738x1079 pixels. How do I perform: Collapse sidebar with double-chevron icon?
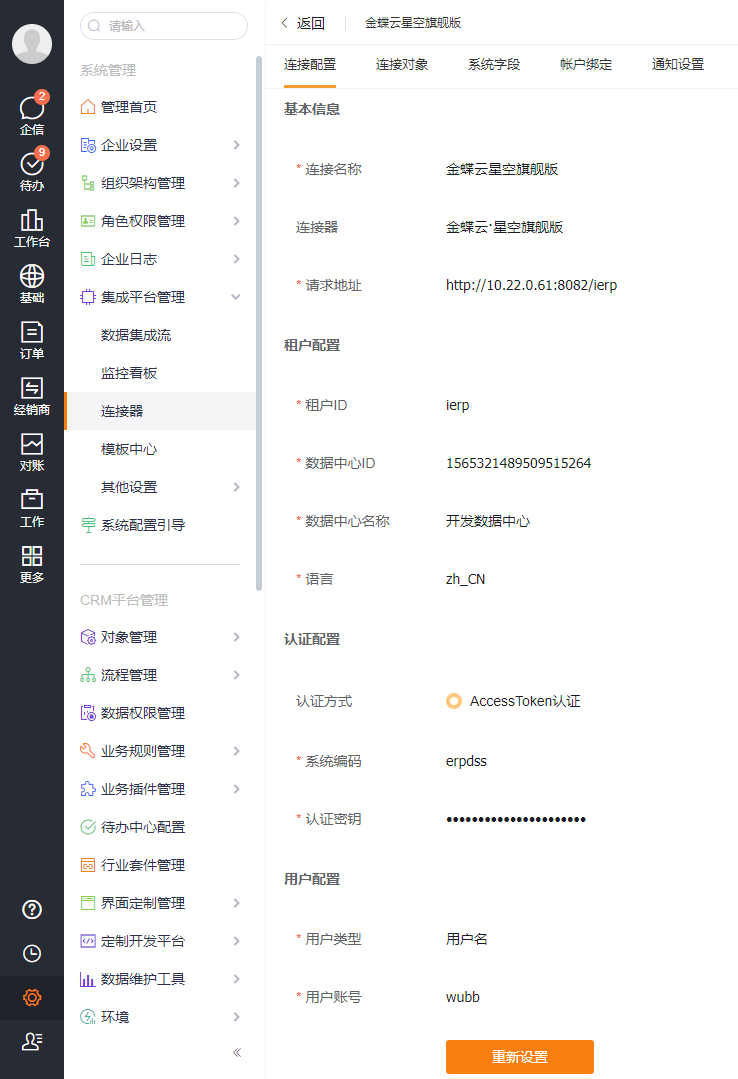[237, 1052]
